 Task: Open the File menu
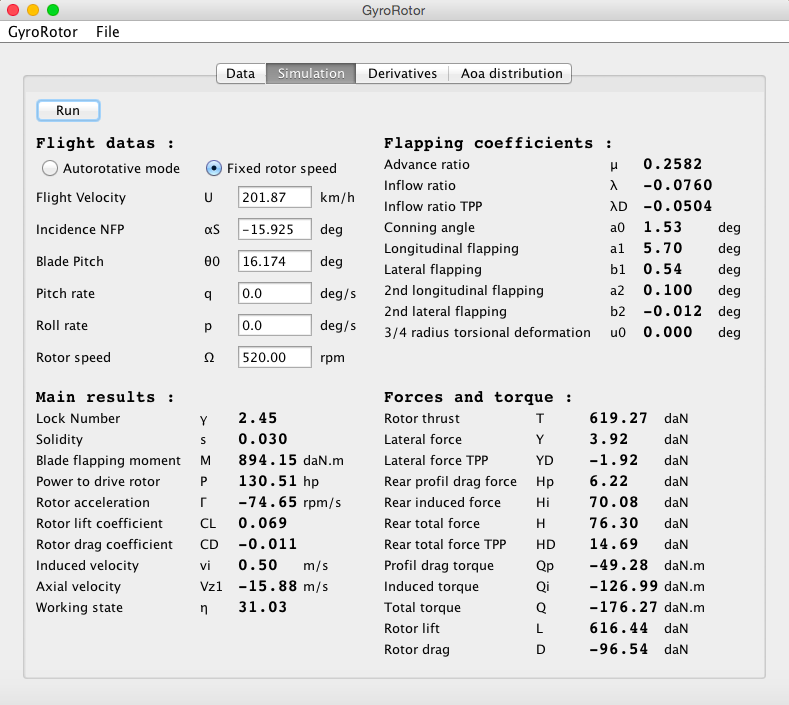coord(108,32)
